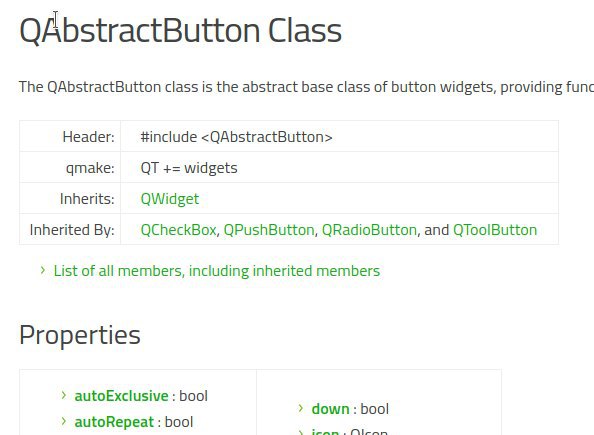Open the down : bool property link
Viewport: 594px width, 435px height.
pos(350,409)
